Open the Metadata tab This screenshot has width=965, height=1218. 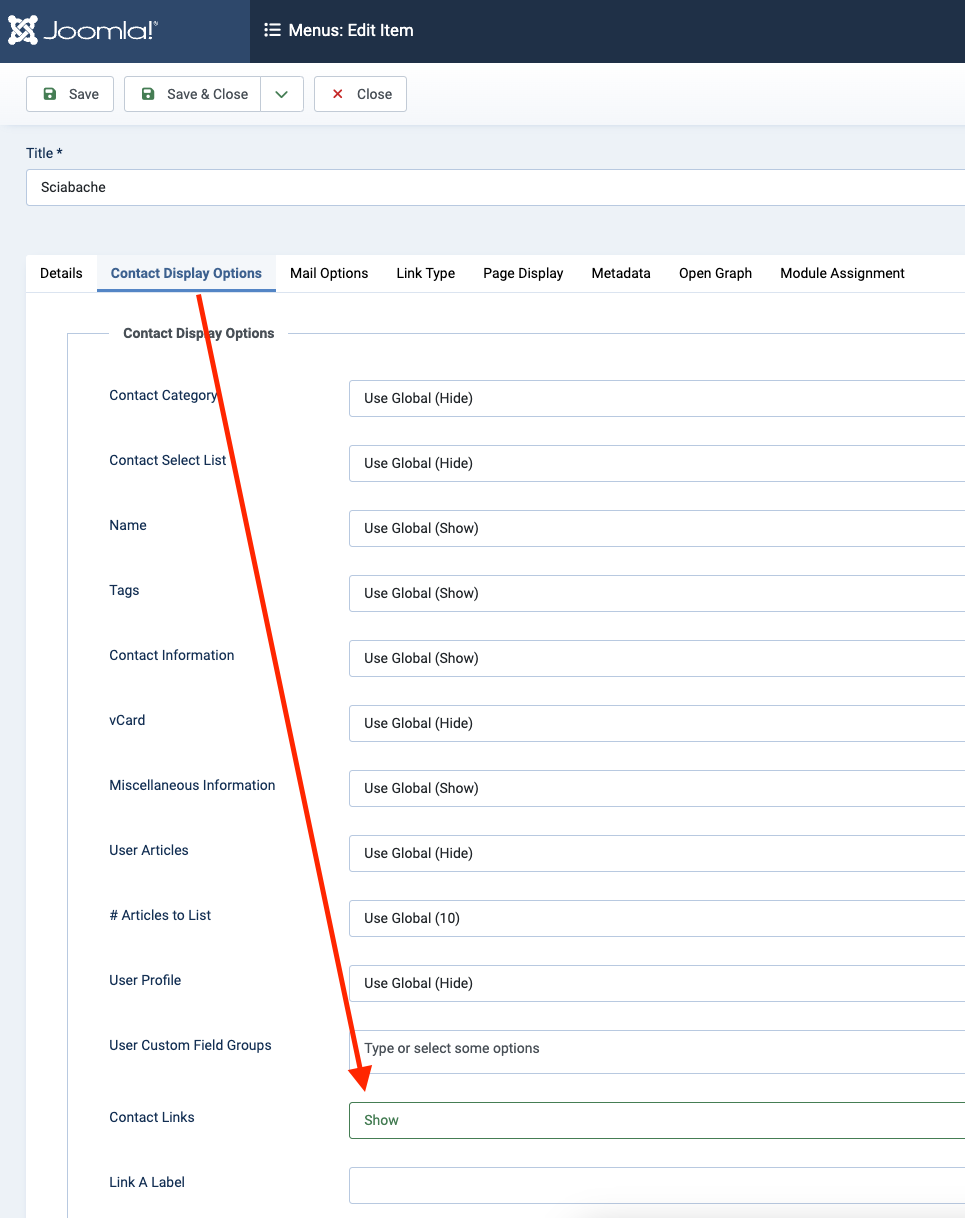tap(621, 273)
